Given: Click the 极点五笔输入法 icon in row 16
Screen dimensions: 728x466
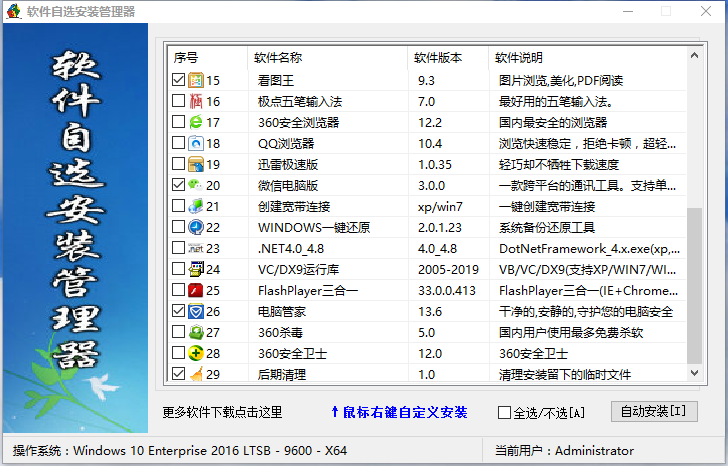Looking at the screenshot, I should tap(196, 101).
